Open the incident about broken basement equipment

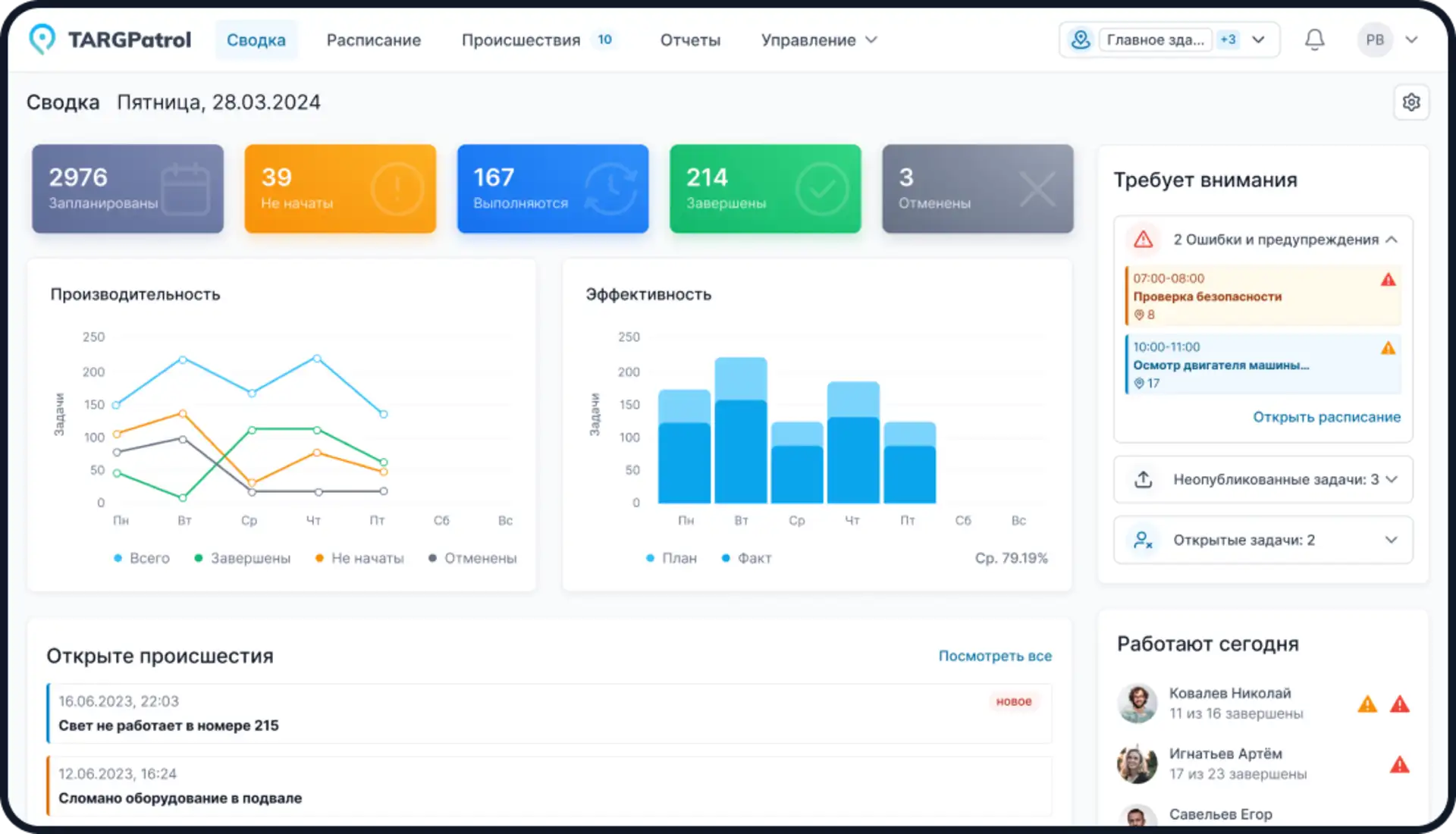(180, 797)
